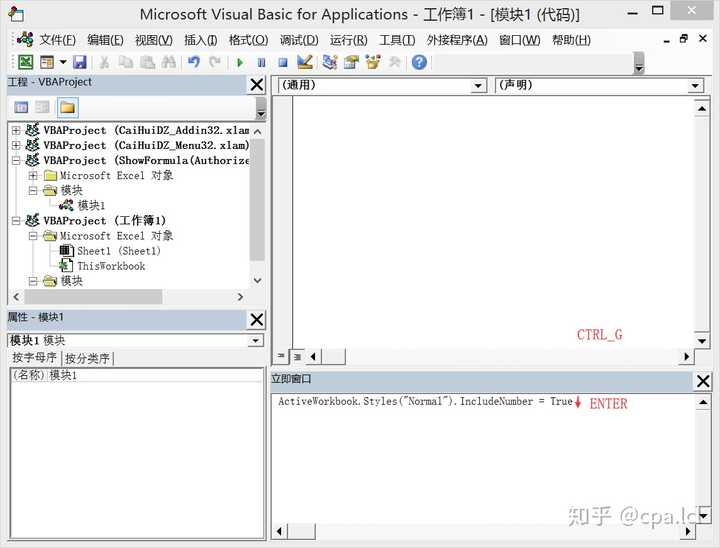
Task: Open the 格式(O) menu
Action: tap(248, 40)
